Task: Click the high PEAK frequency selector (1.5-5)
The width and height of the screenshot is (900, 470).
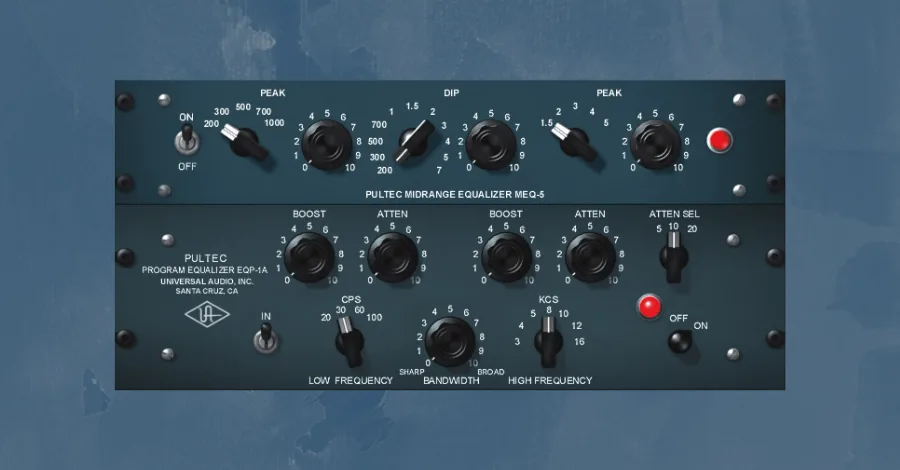Action: pos(575,141)
